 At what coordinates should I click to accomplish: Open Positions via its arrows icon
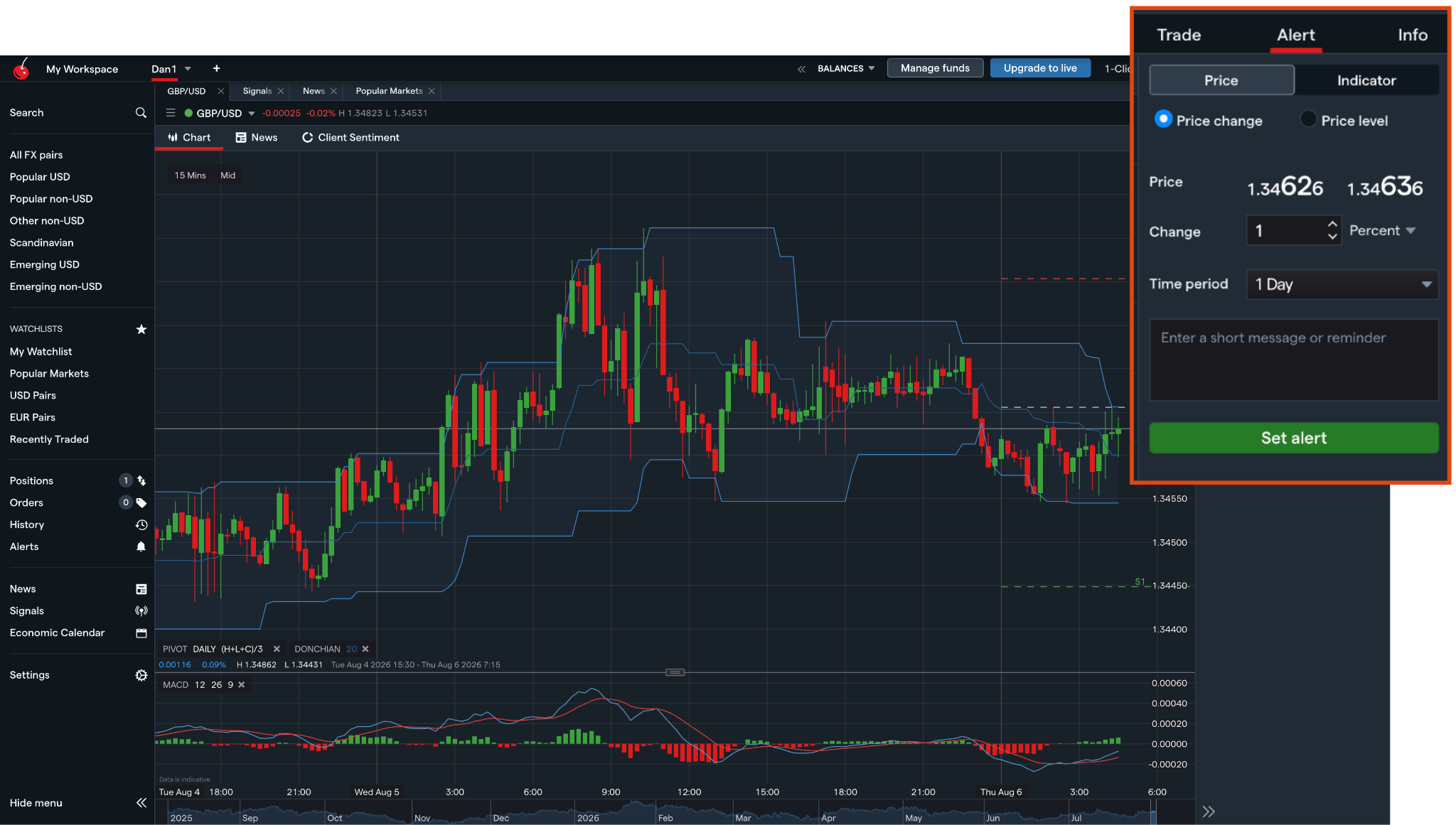[141, 481]
